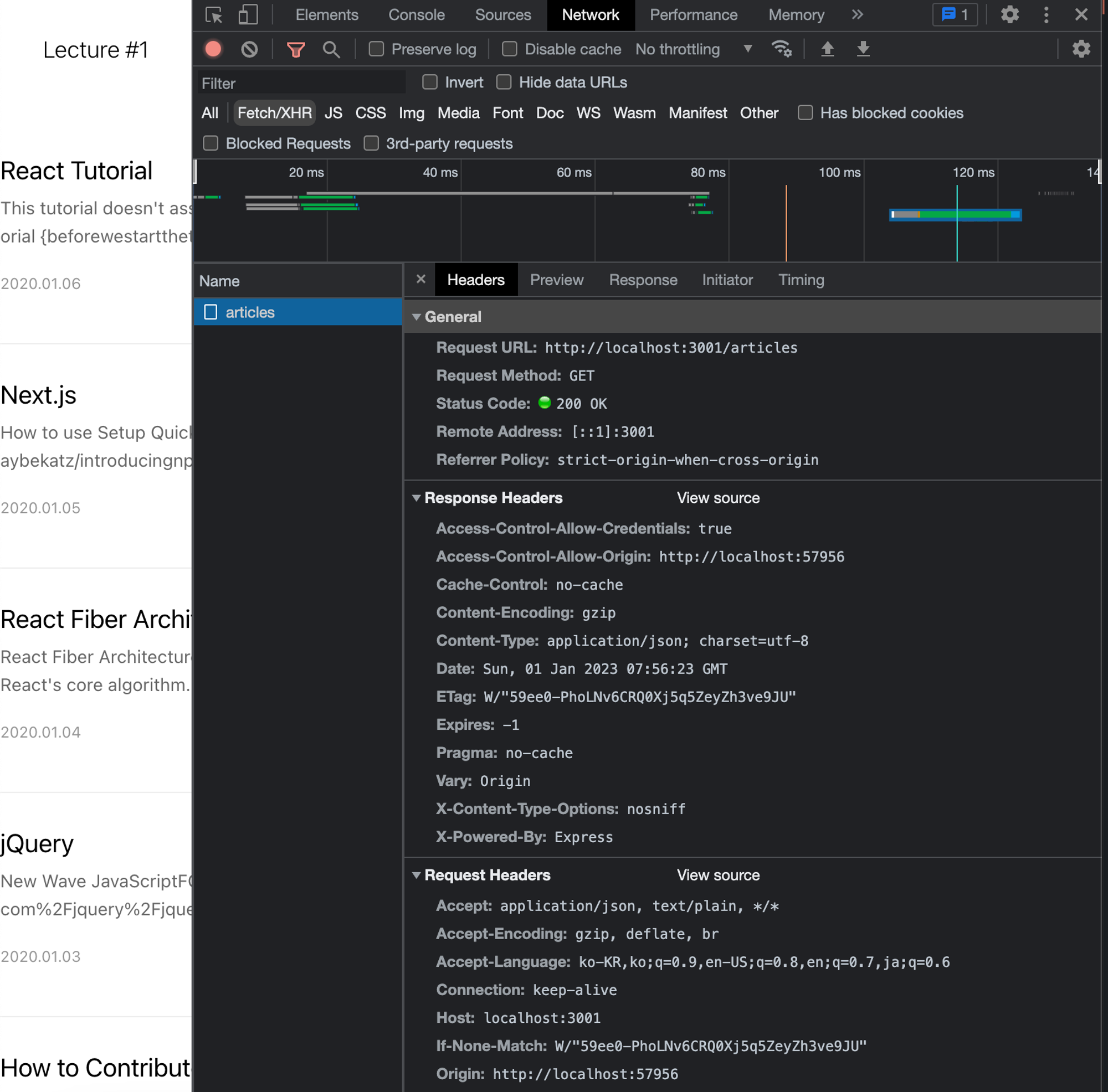Filter requests by Fetch/XHR
Viewport: 1108px width, 1092px height.
(x=274, y=113)
